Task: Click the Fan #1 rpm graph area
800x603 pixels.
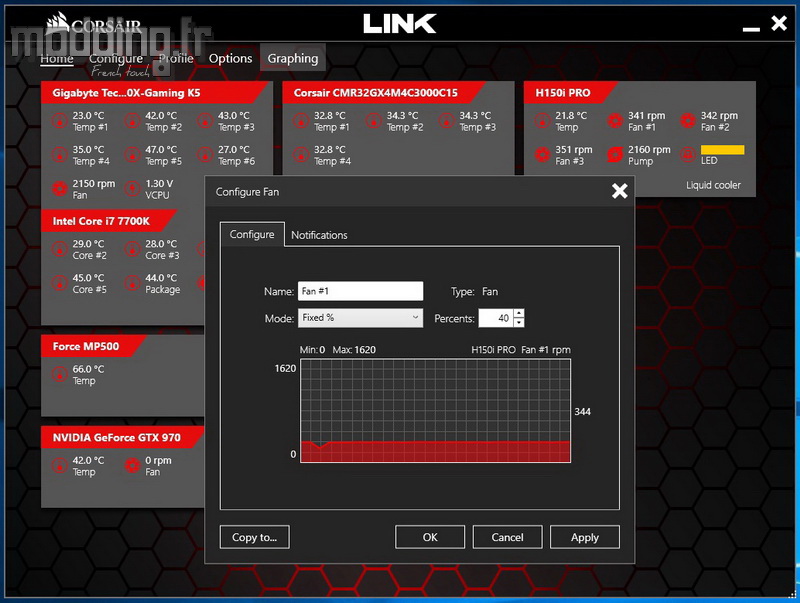Action: coord(435,411)
